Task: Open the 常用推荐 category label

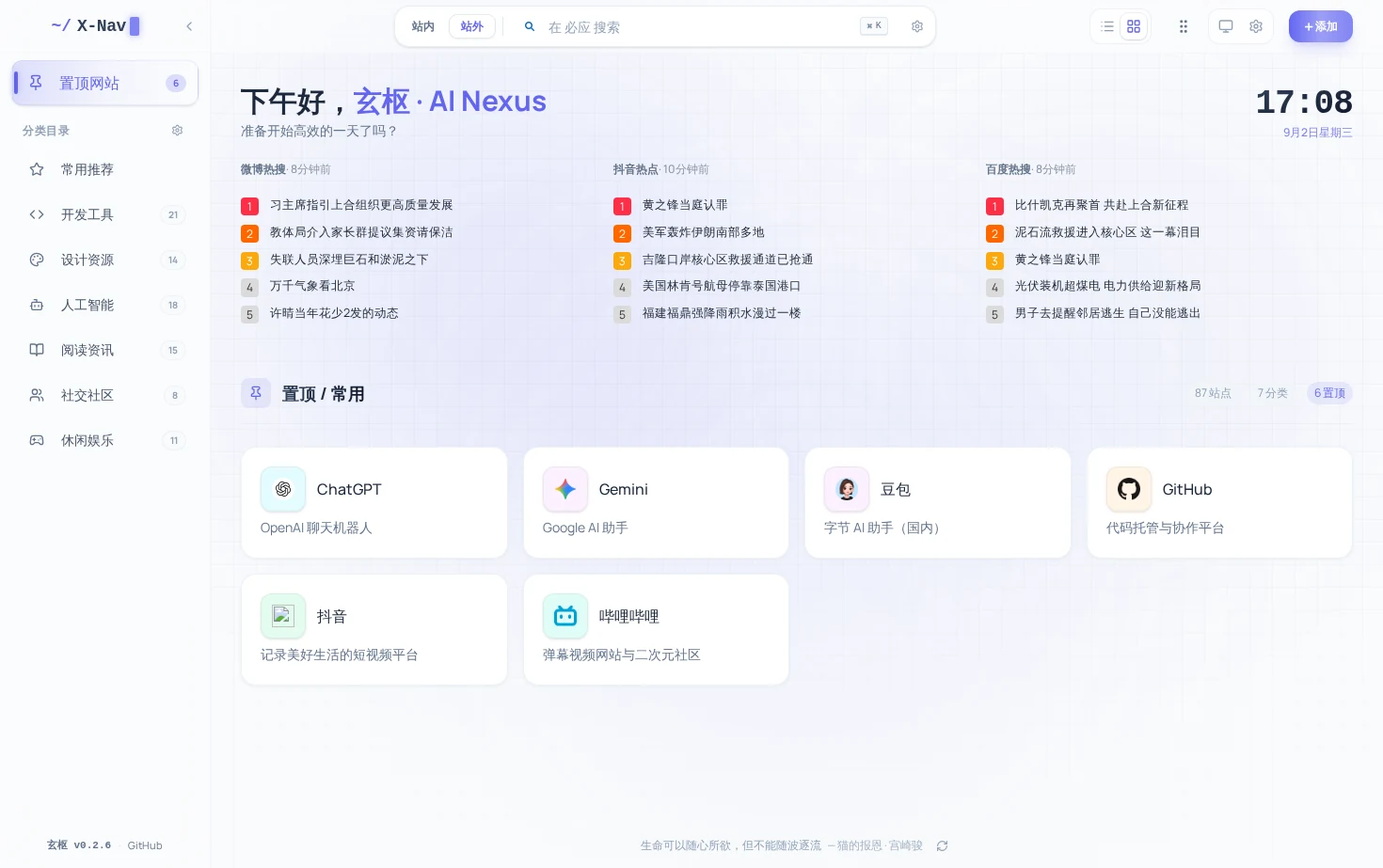Action: point(87,169)
